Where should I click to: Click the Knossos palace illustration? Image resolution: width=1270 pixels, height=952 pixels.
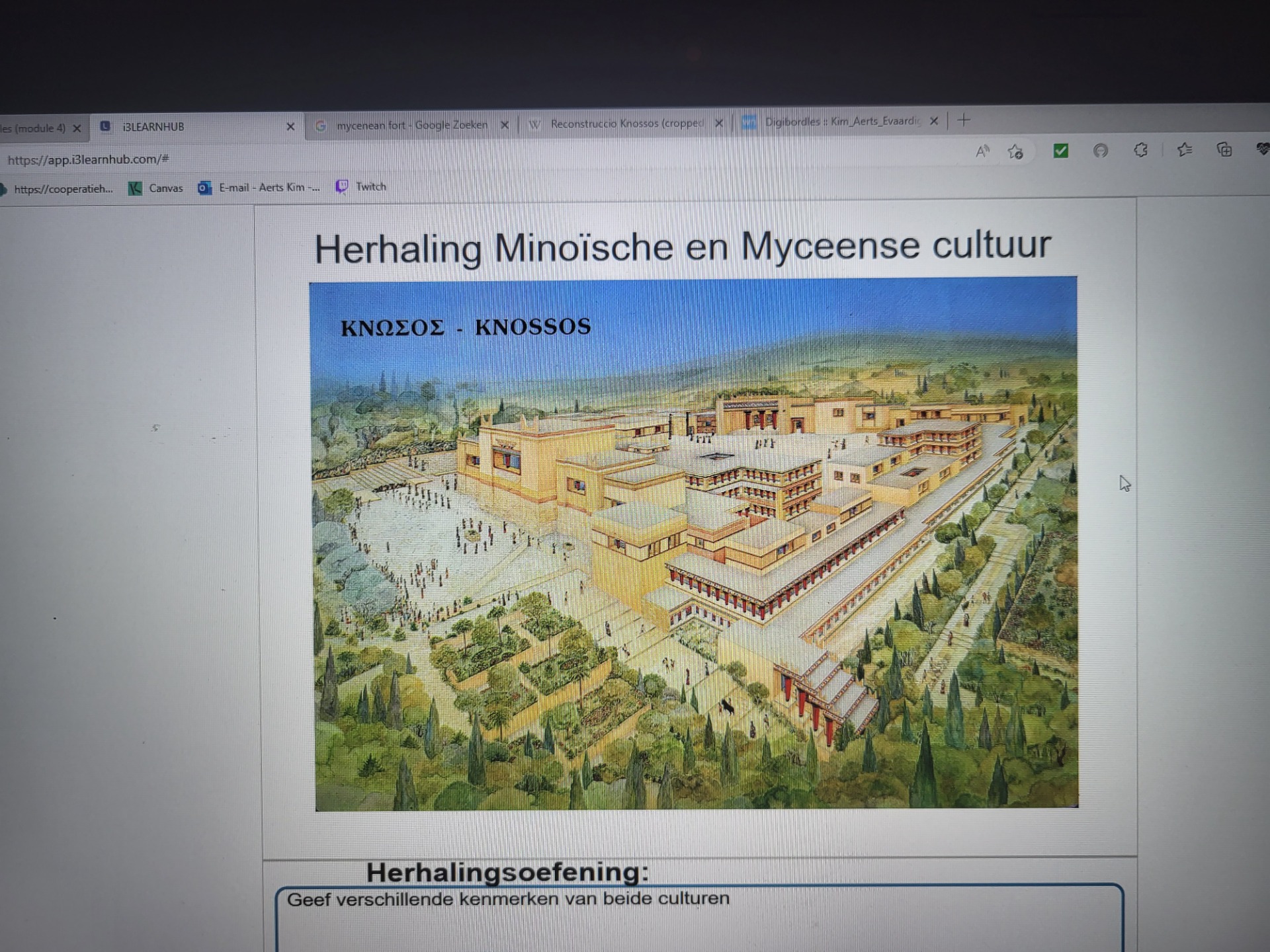(x=695, y=543)
